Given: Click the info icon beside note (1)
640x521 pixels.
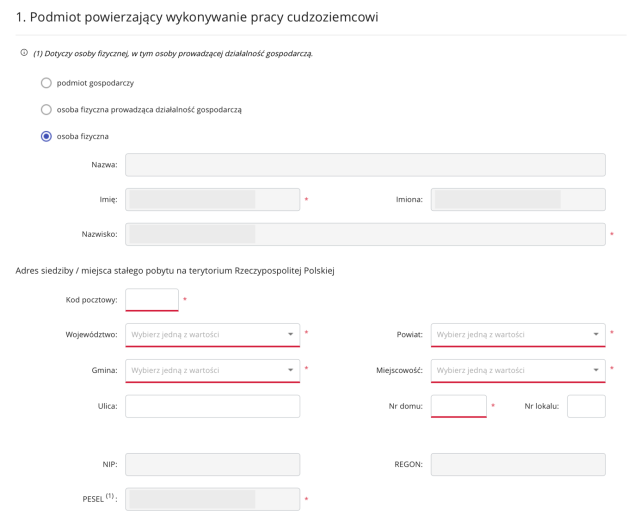Looking at the screenshot, I should pyautogui.click(x=24, y=53).
